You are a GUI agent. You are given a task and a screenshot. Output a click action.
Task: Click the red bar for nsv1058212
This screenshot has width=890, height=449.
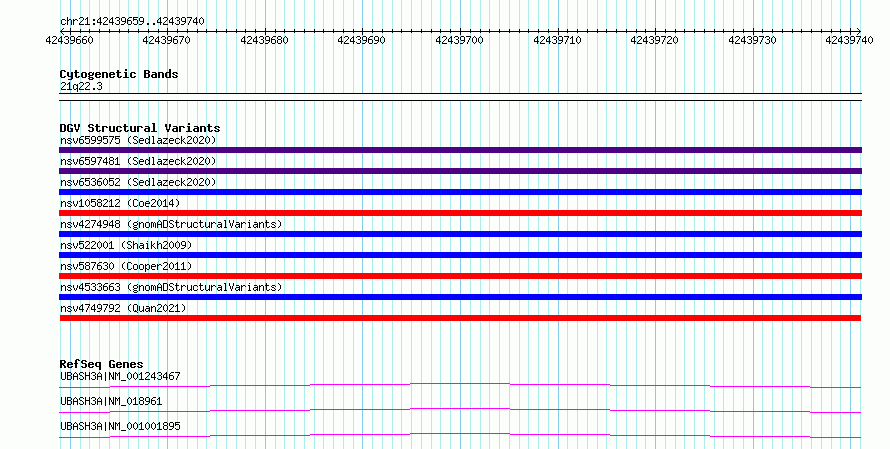(460, 213)
